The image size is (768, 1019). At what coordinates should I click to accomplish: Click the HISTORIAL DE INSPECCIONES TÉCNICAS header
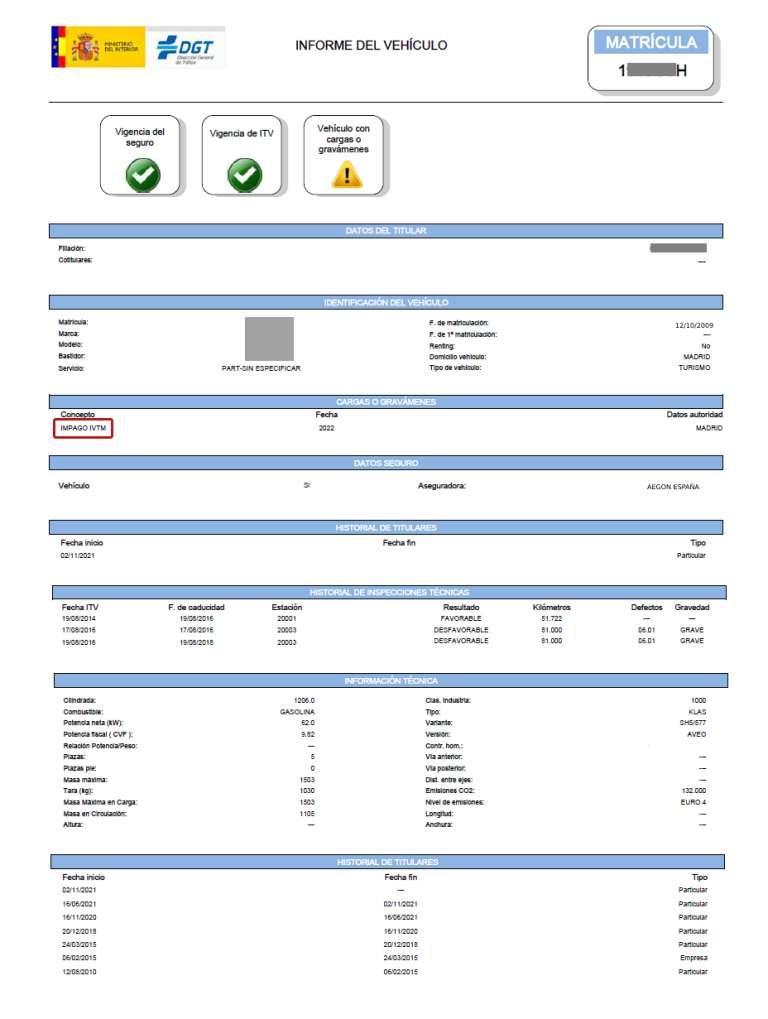tap(389, 592)
